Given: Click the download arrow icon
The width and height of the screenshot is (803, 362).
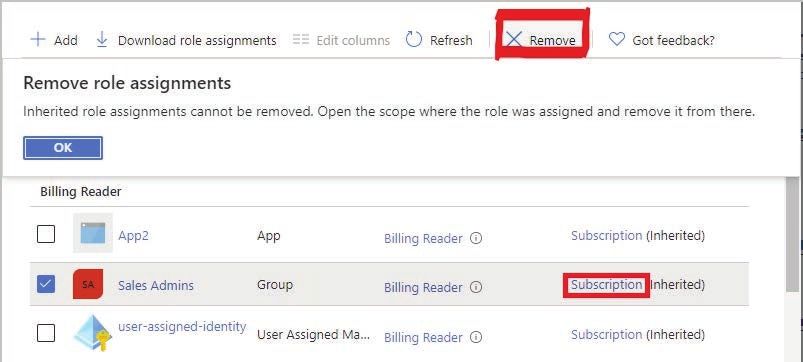Looking at the screenshot, I should point(102,39).
